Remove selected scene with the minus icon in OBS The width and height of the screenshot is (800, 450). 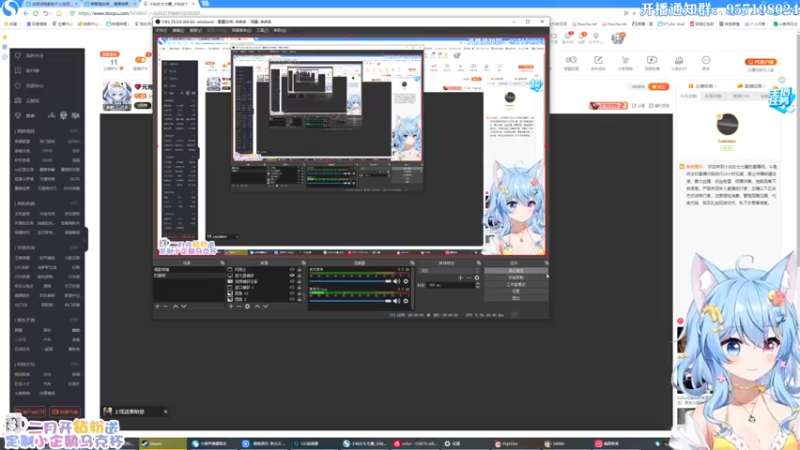[x=166, y=306]
